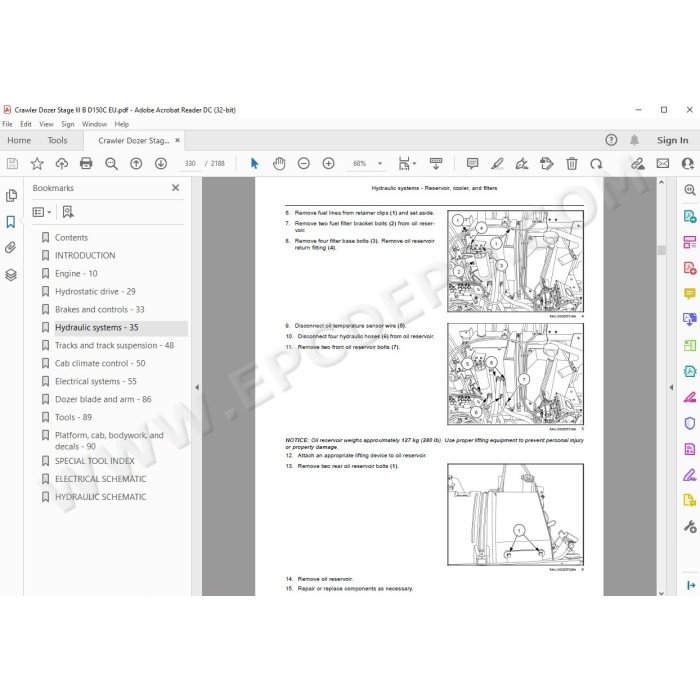Open the Protect shield tool
700x700 pixels.
coord(690,423)
